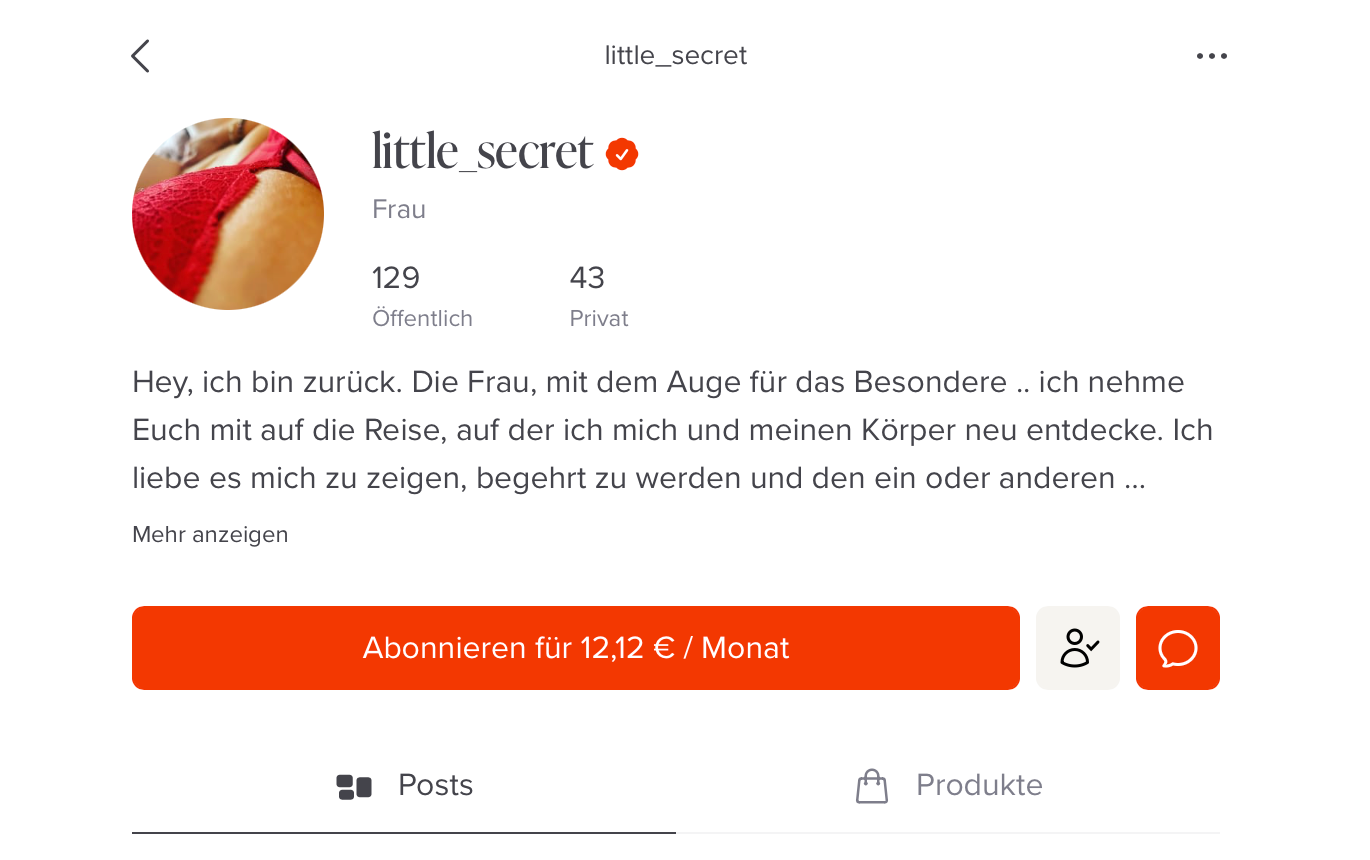1370x860 pixels.
Task: Click the Privat label
Action: [x=599, y=319]
